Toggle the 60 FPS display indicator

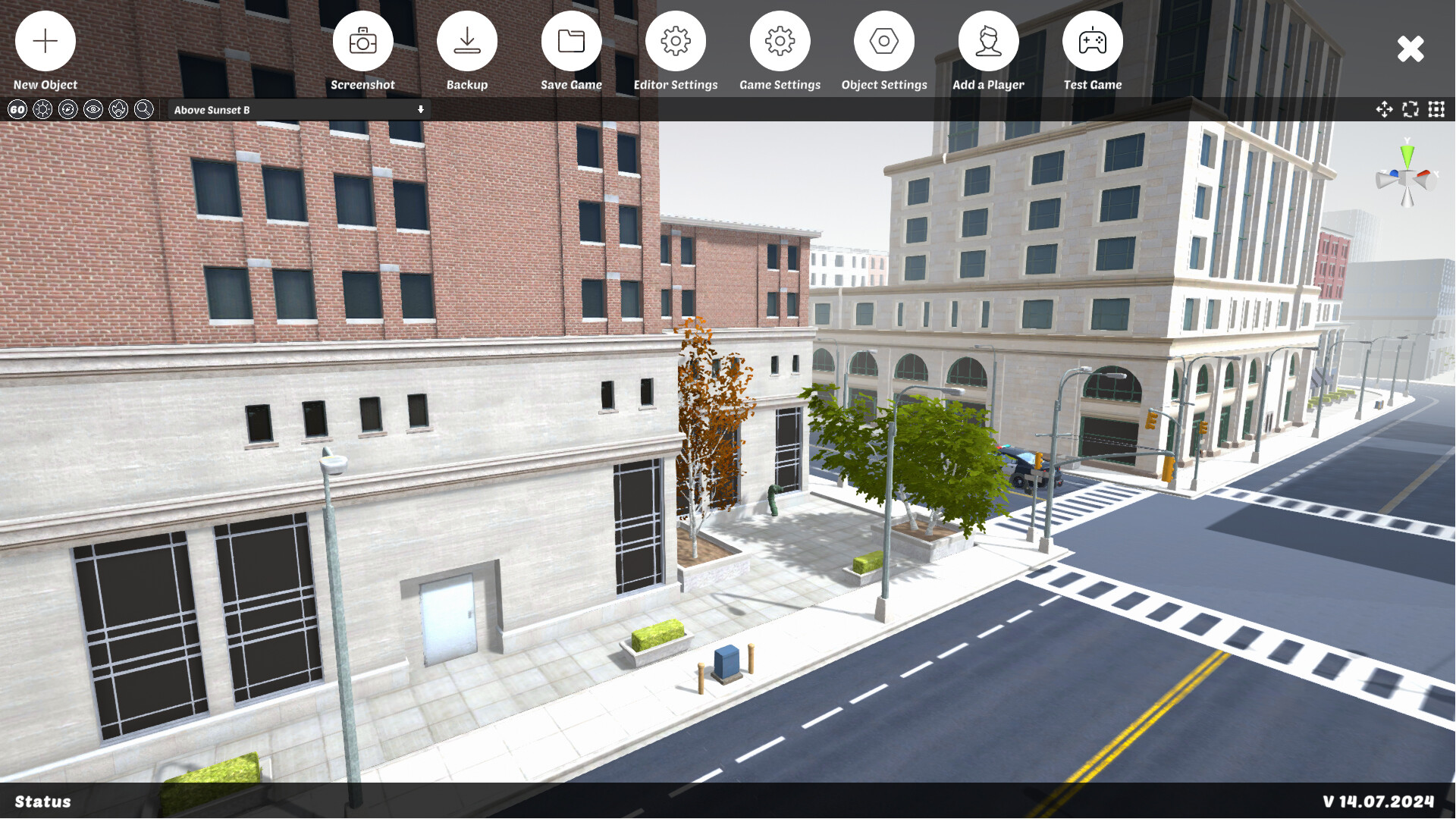(17, 109)
